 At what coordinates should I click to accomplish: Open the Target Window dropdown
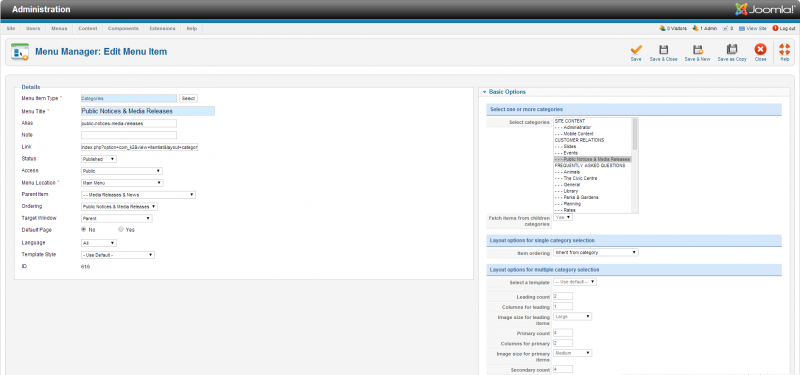(117, 218)
